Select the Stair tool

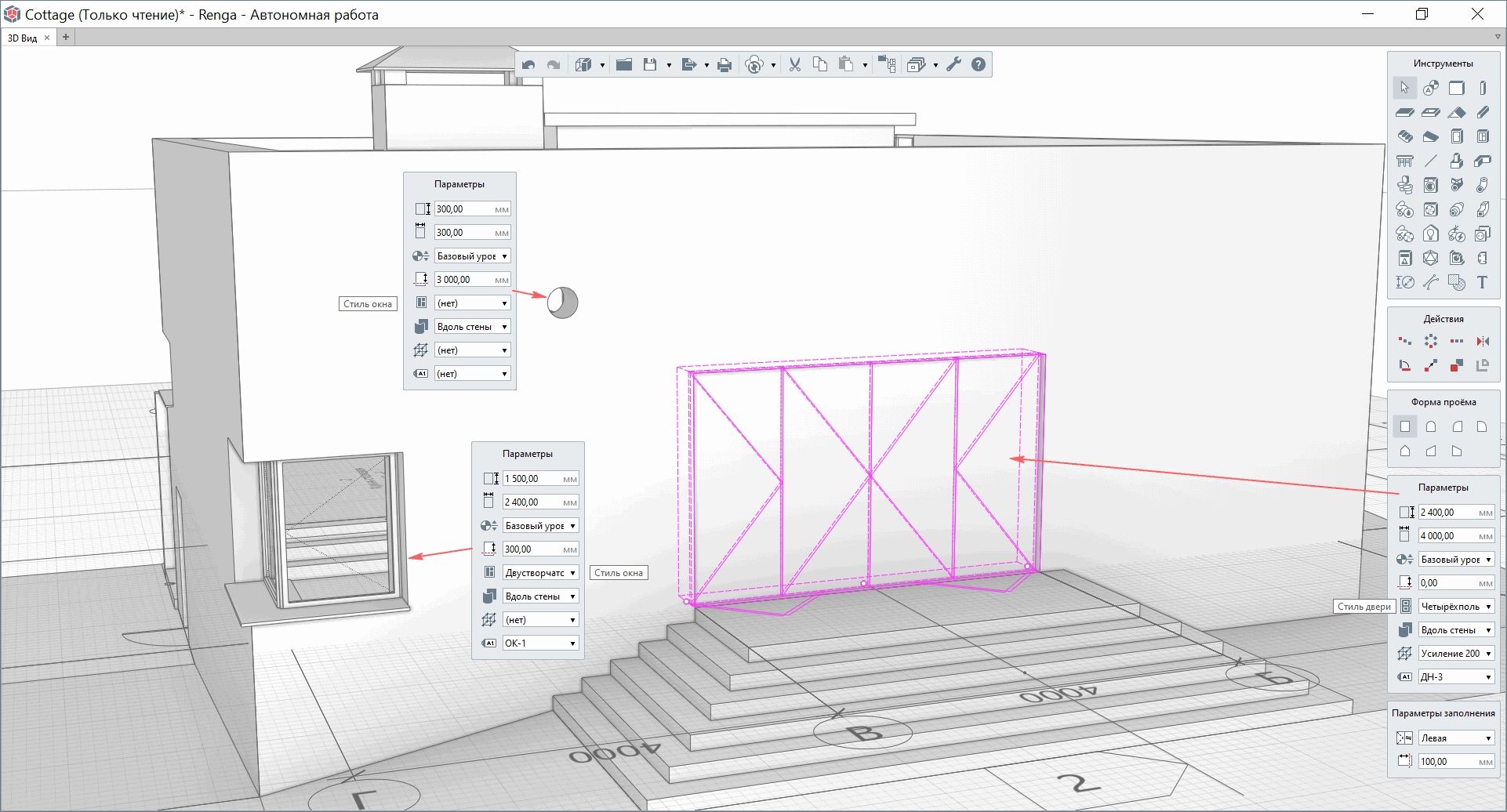coord(1405,136)
